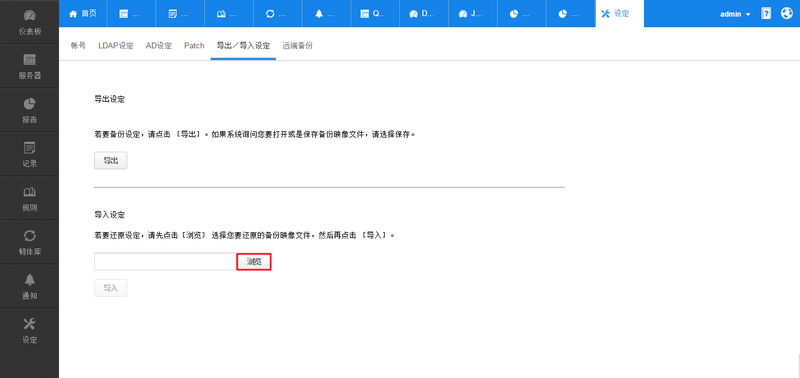The height and width of the screenshot is (378, 800).
Task: Open the 仪表板 dashboard in the sidebar
Action: [30, 22]
